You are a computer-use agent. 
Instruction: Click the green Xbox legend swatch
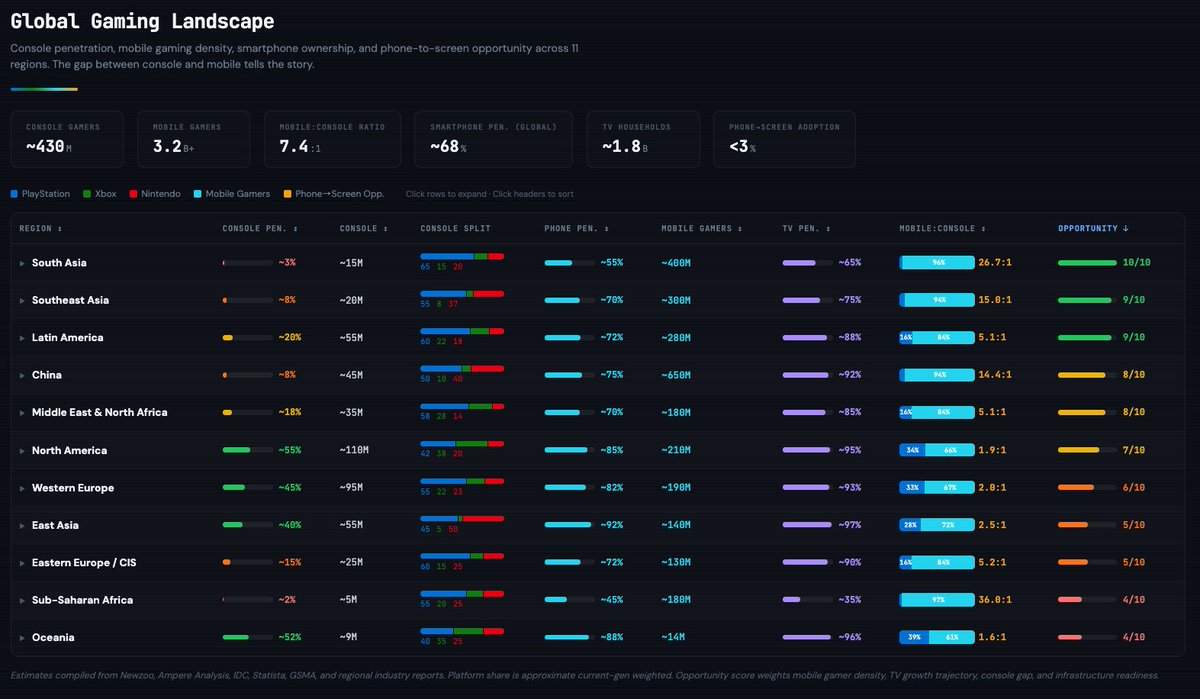coord(87,194)
